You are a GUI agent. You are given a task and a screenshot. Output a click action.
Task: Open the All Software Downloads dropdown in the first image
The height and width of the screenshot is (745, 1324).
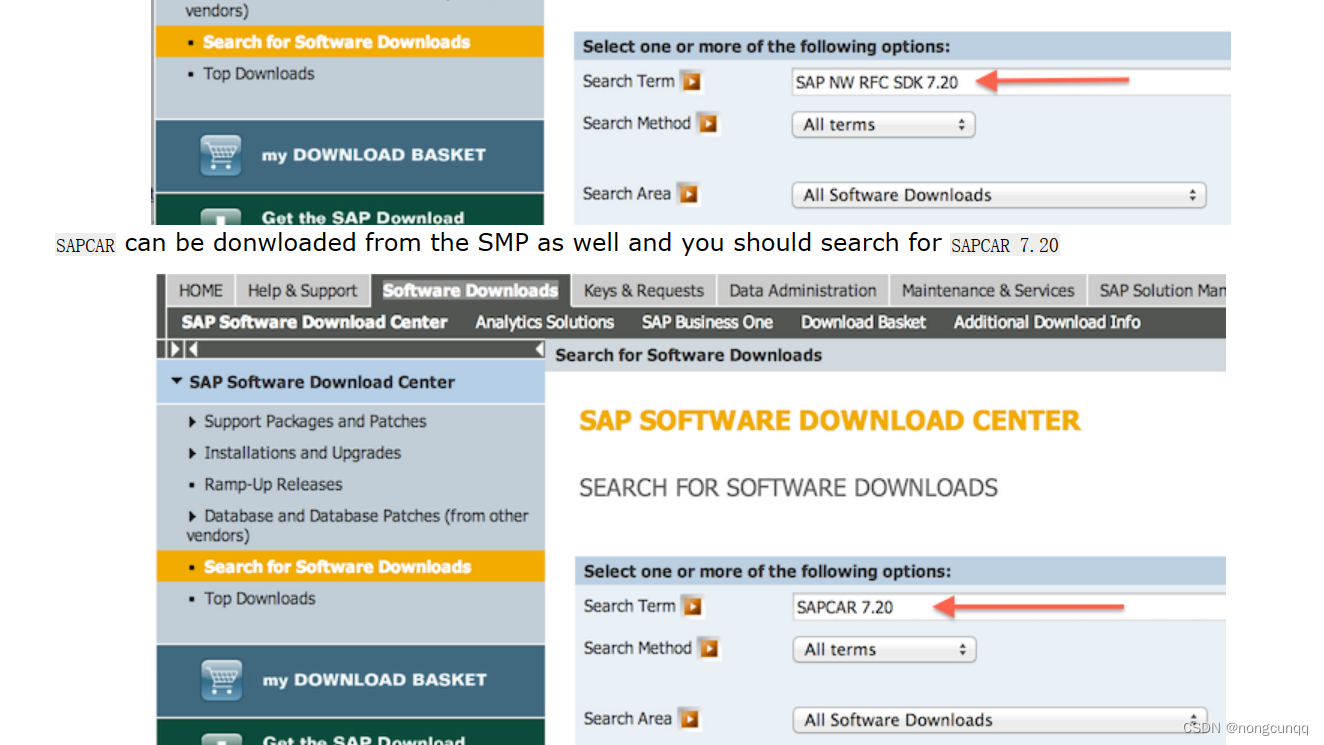point(999,195)
